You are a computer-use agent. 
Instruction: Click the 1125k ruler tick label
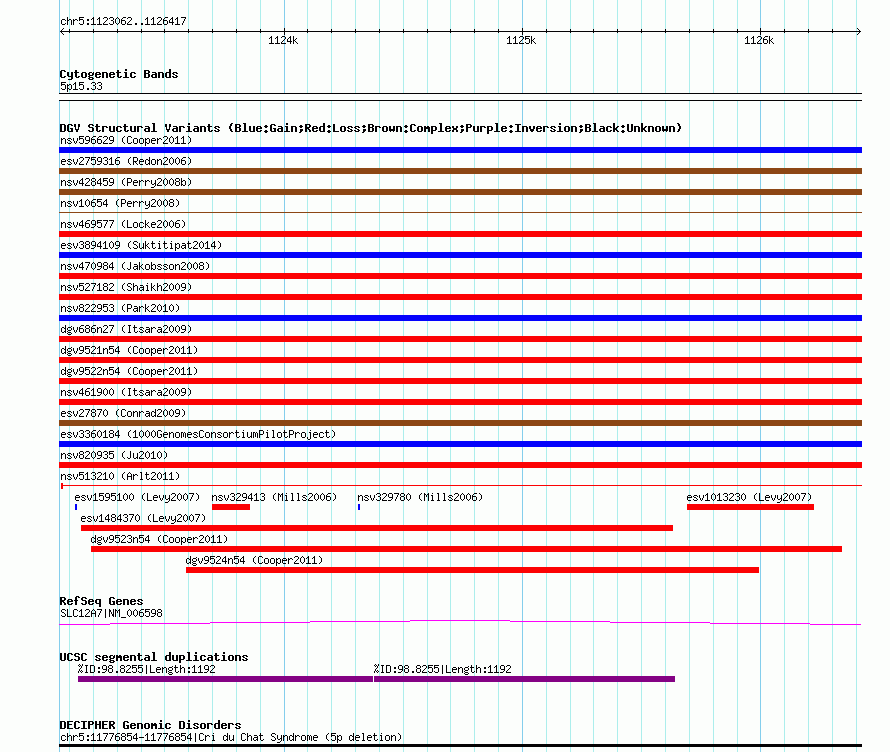521,40
